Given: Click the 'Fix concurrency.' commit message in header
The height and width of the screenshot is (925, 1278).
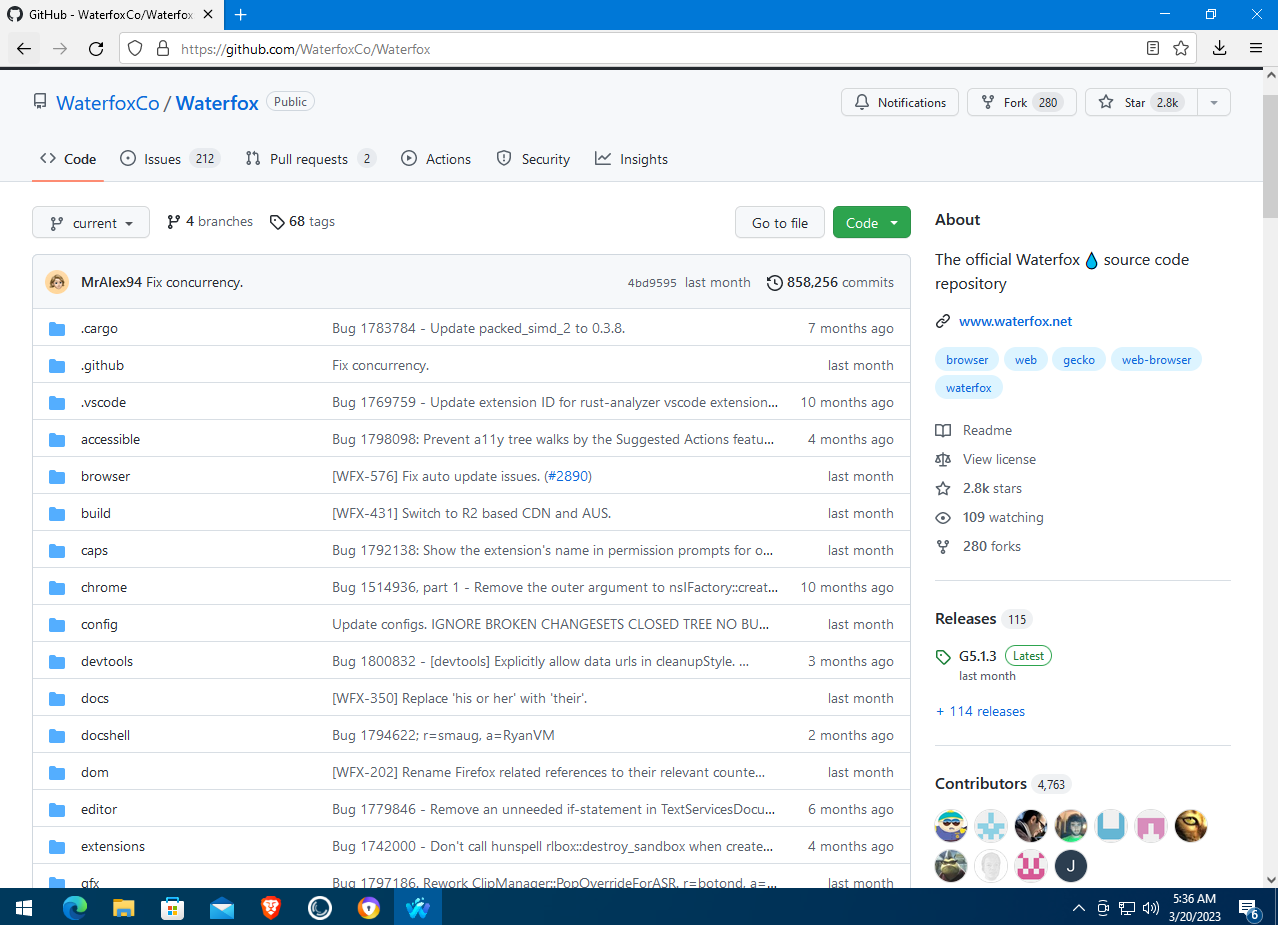Looking at the screenshot, I should (195, 283).
